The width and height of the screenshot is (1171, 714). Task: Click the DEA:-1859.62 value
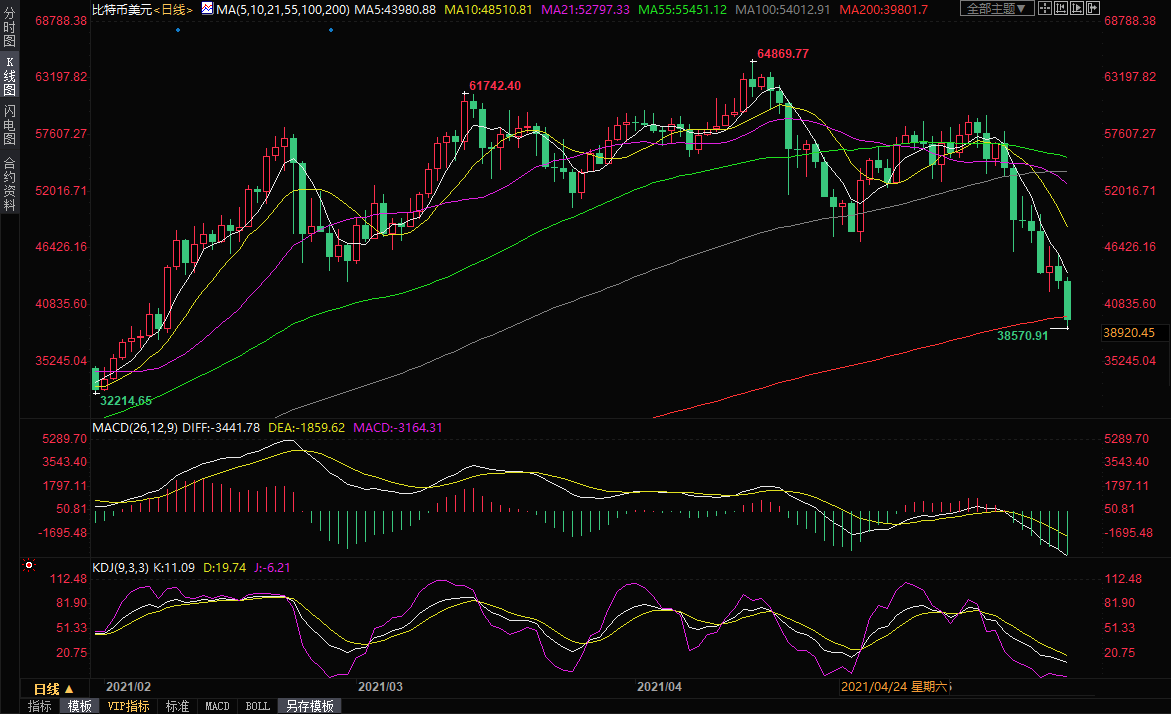(307, 428)
